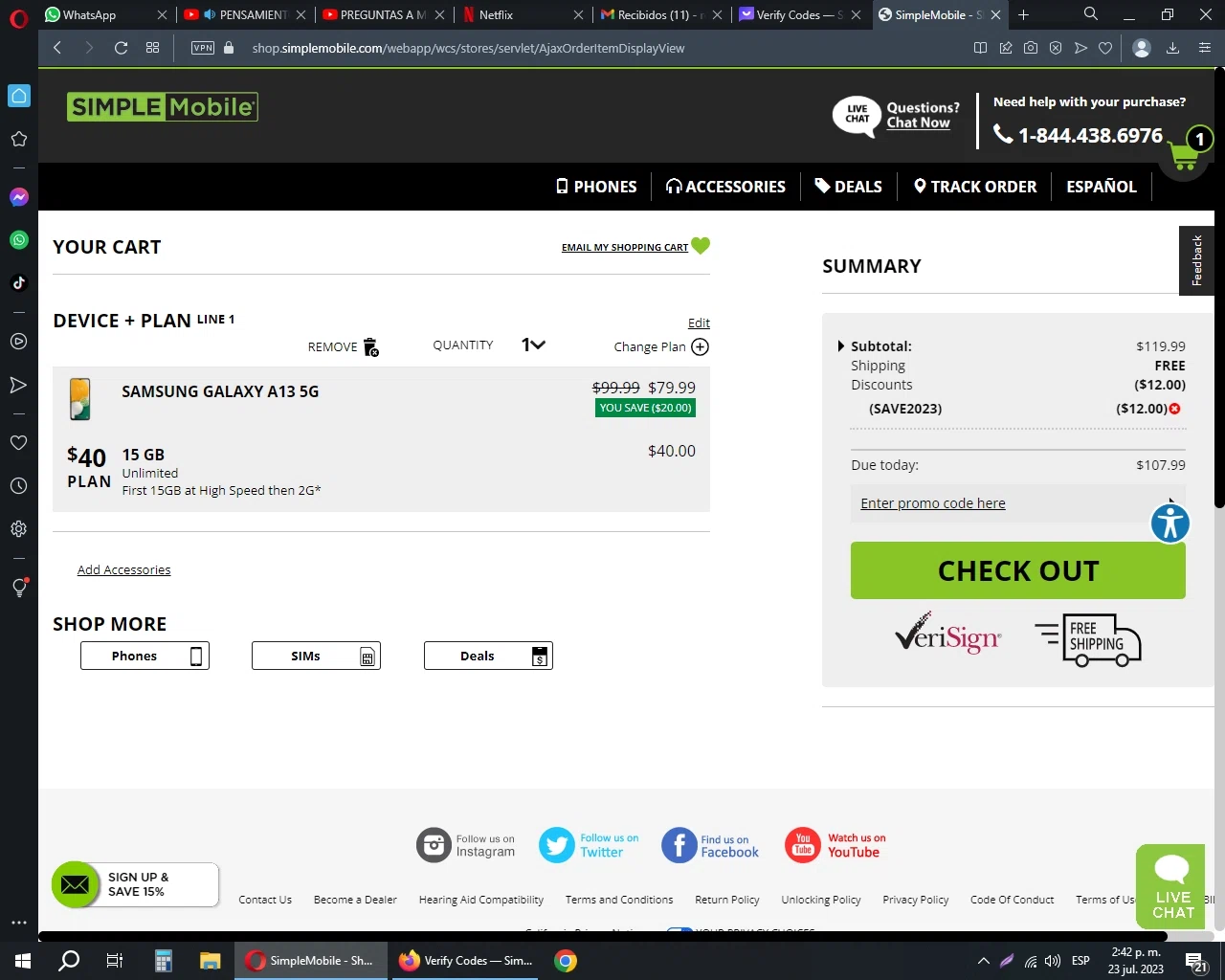Open the Feedback side tab
1225x980 pixels.
pyautogui.click(x=1196, y=260)
